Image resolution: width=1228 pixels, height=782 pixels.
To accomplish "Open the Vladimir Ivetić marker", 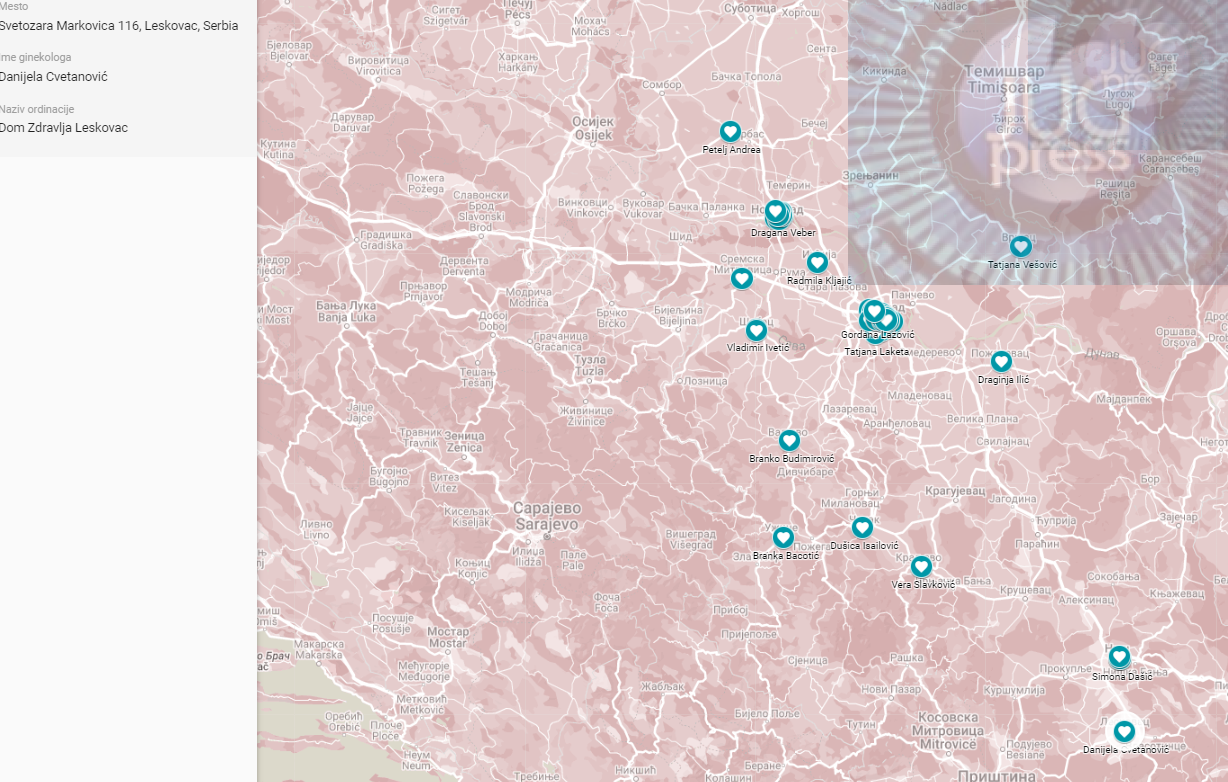I will click(756, 330).
